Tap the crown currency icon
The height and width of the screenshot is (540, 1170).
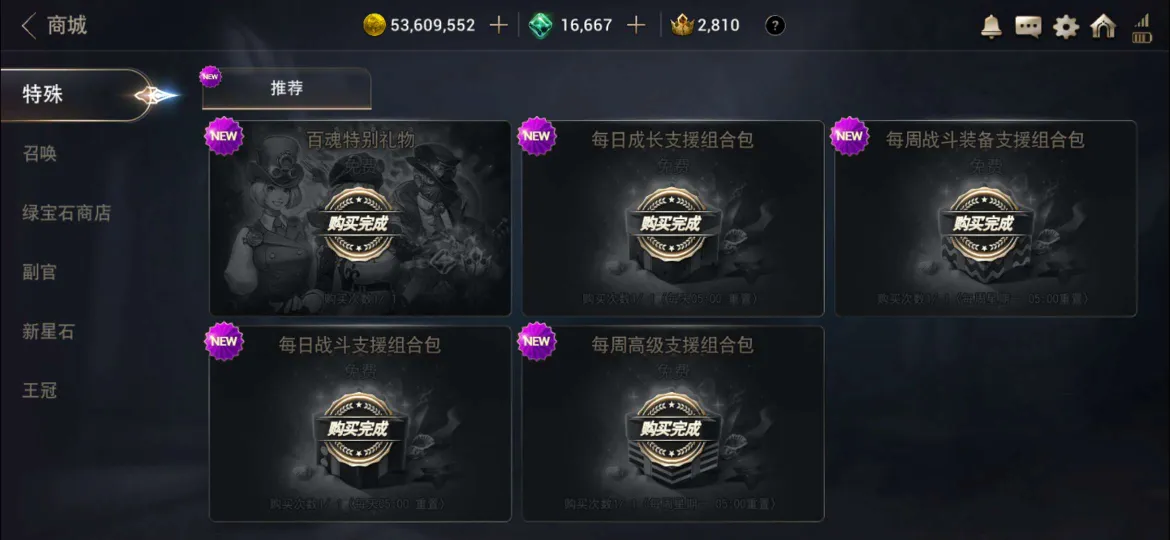click(x=682, y=25)
